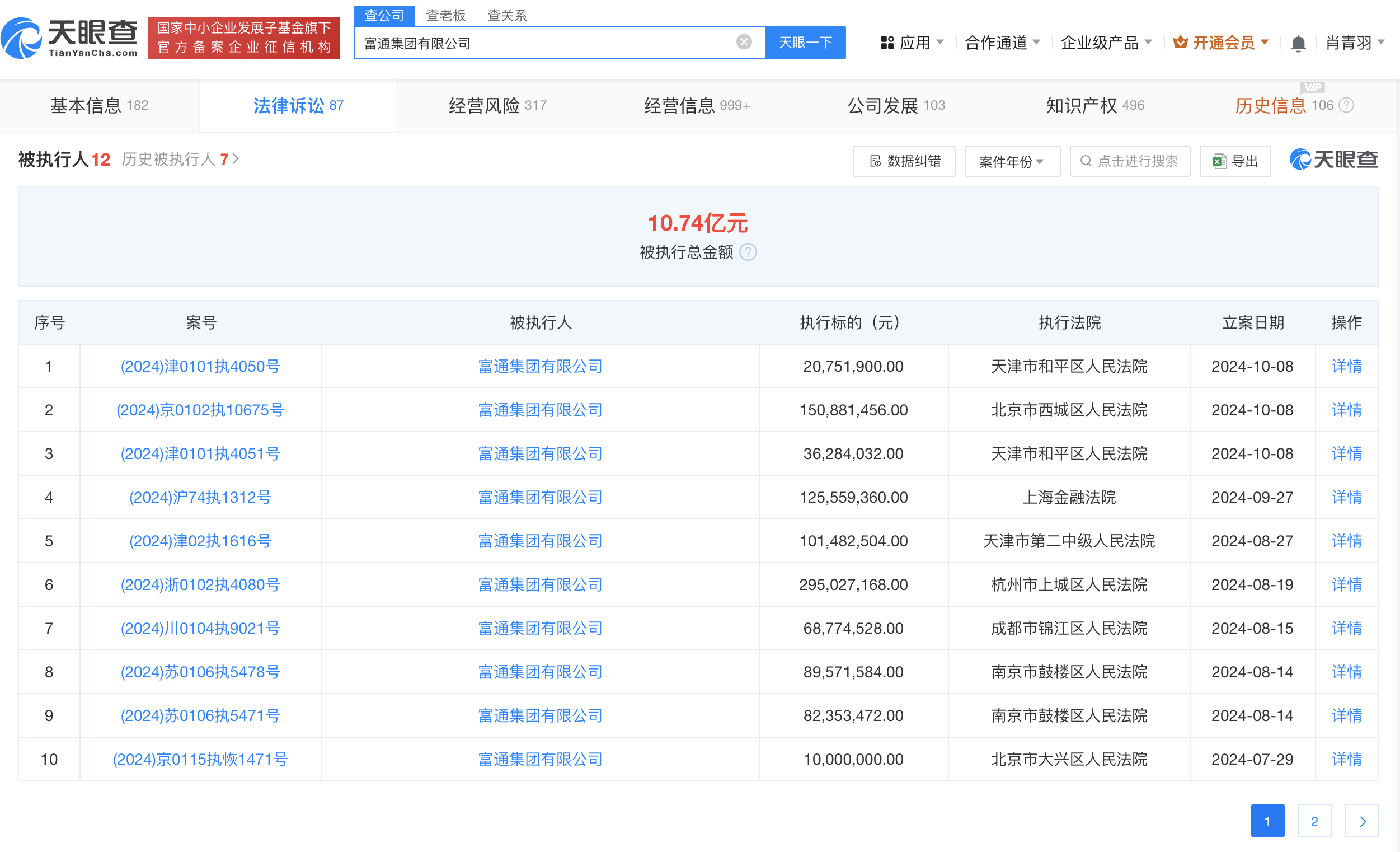This screenshot has width=1400, height=852.
Task: Click 详情 for the 杭州市上城区人民法院 row
Action: tap(1346, 585)
